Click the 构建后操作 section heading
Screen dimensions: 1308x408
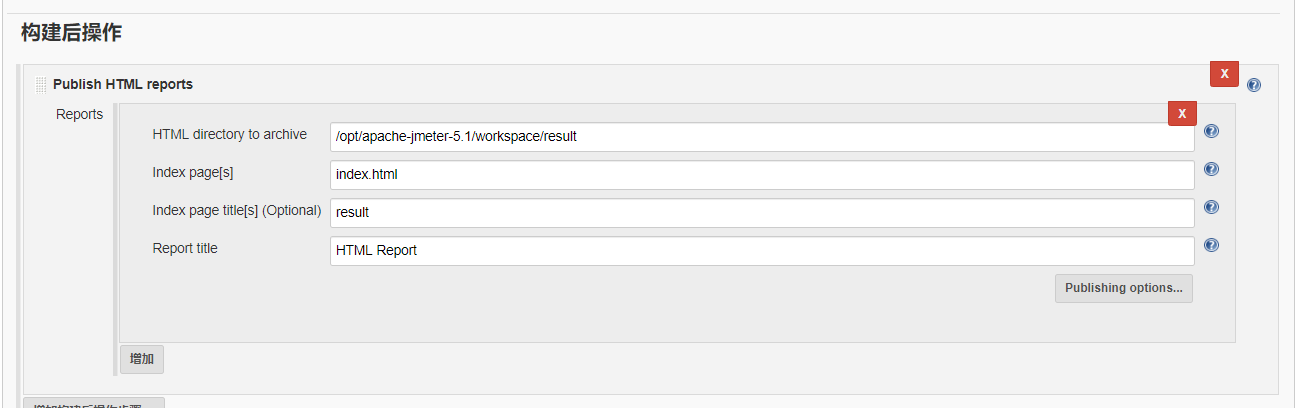71,33
